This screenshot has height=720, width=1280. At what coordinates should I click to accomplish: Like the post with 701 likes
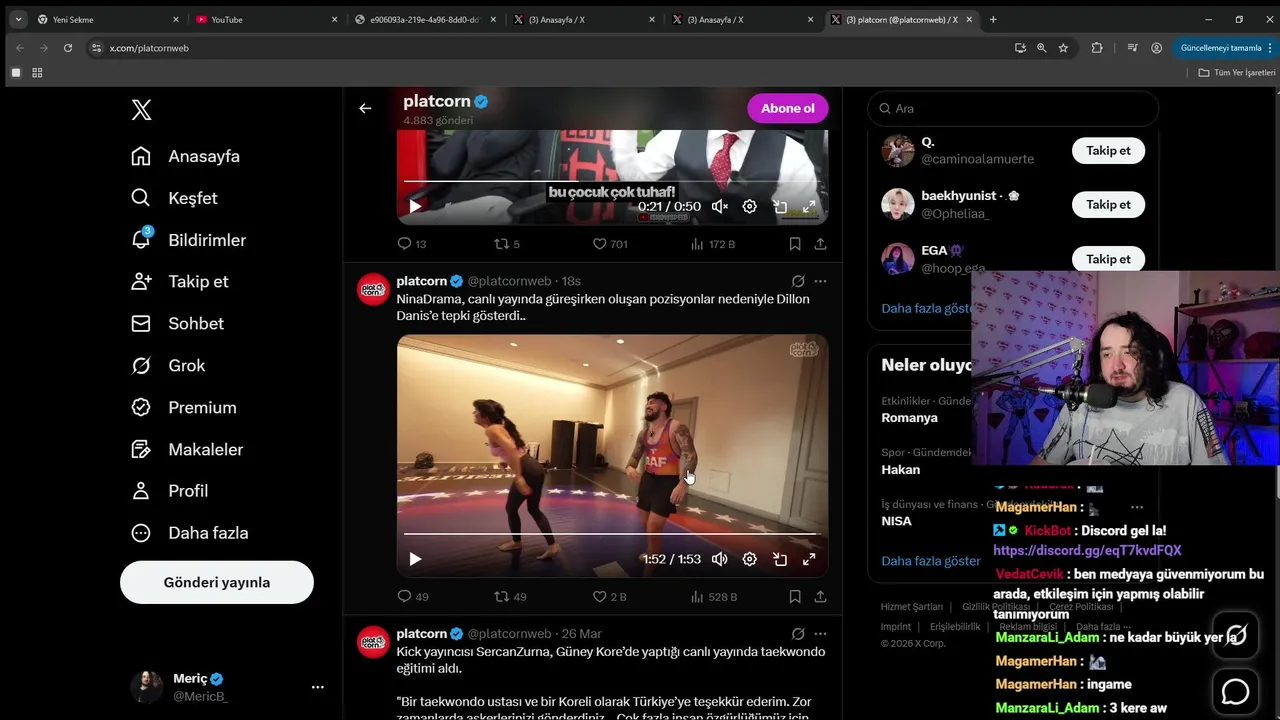pos(610,244)
